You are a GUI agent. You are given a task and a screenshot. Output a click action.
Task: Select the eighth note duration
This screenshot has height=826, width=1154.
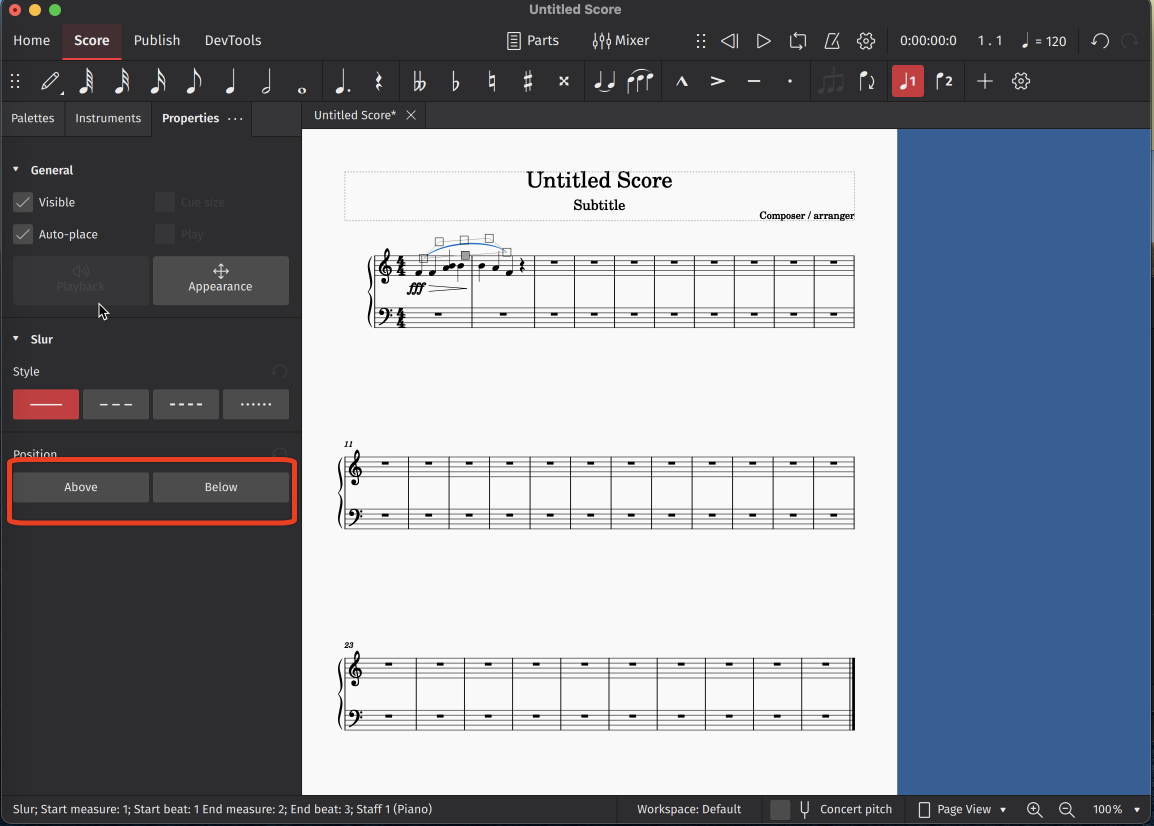tap(193, 81)
